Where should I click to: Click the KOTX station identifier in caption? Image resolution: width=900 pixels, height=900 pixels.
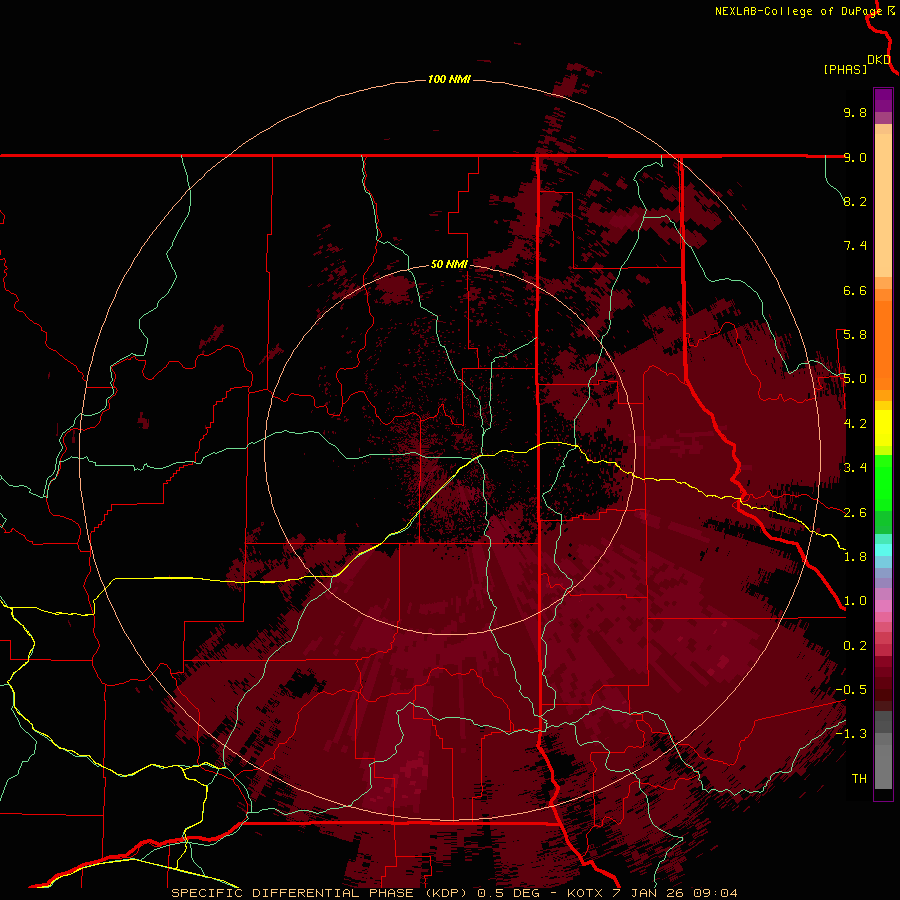coord(584,893)
